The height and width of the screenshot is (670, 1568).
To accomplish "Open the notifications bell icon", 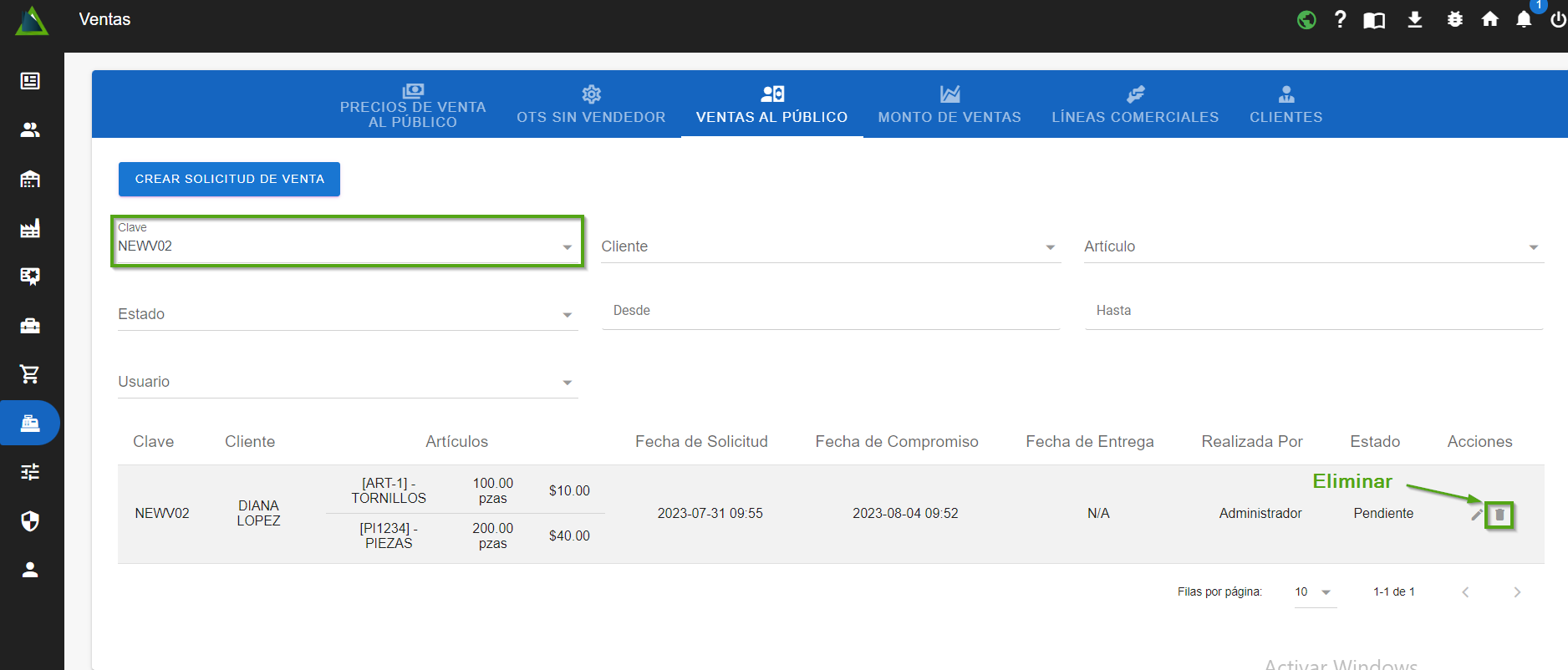I will (1524, 20).
